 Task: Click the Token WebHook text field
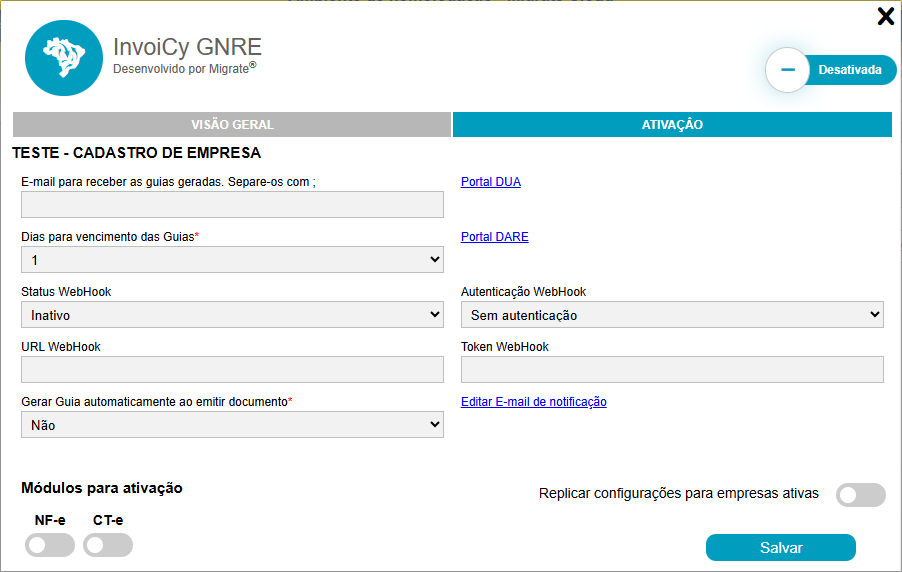coord(672,370)
